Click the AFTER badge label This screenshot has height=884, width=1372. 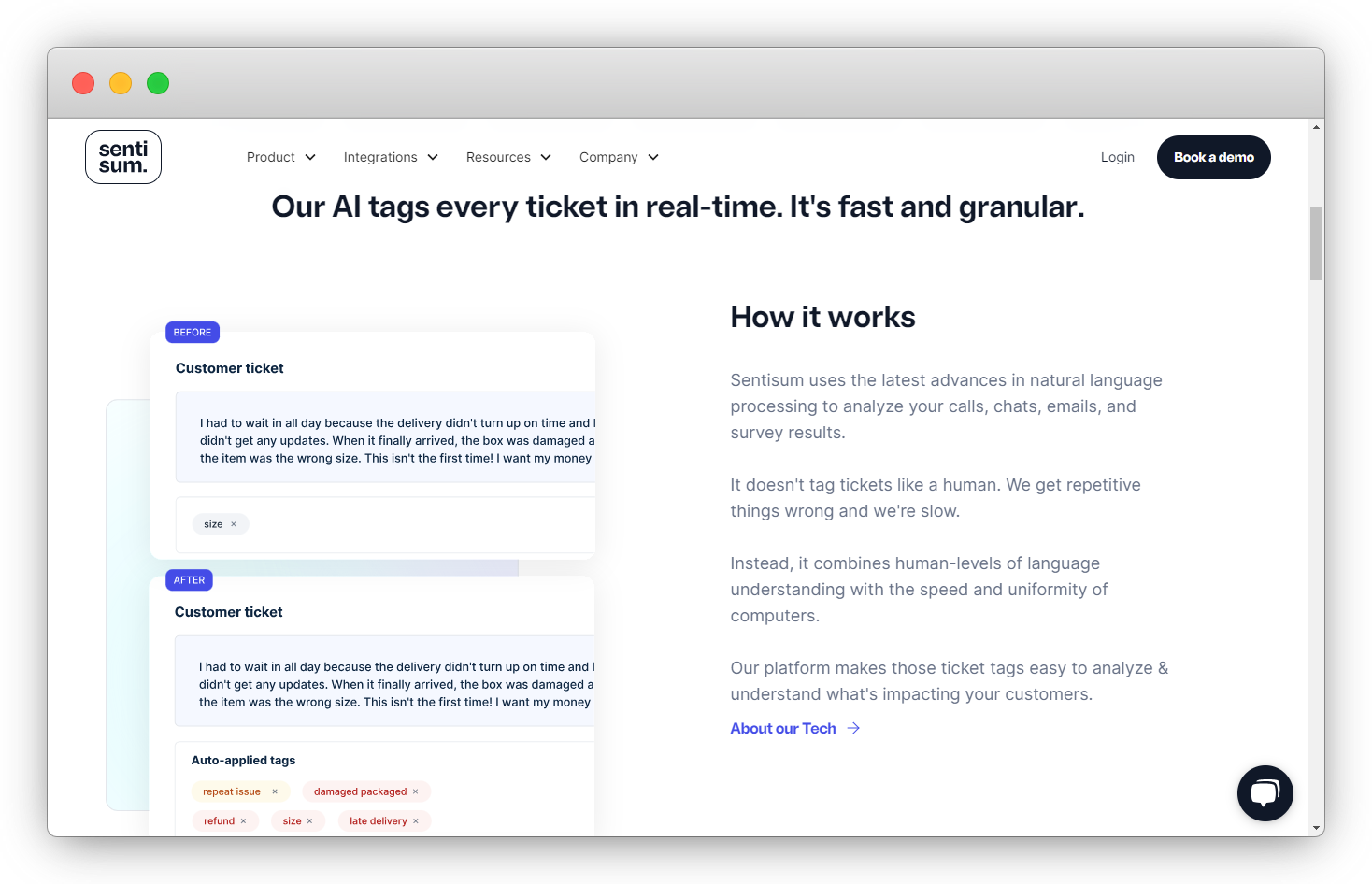(189, 579)
